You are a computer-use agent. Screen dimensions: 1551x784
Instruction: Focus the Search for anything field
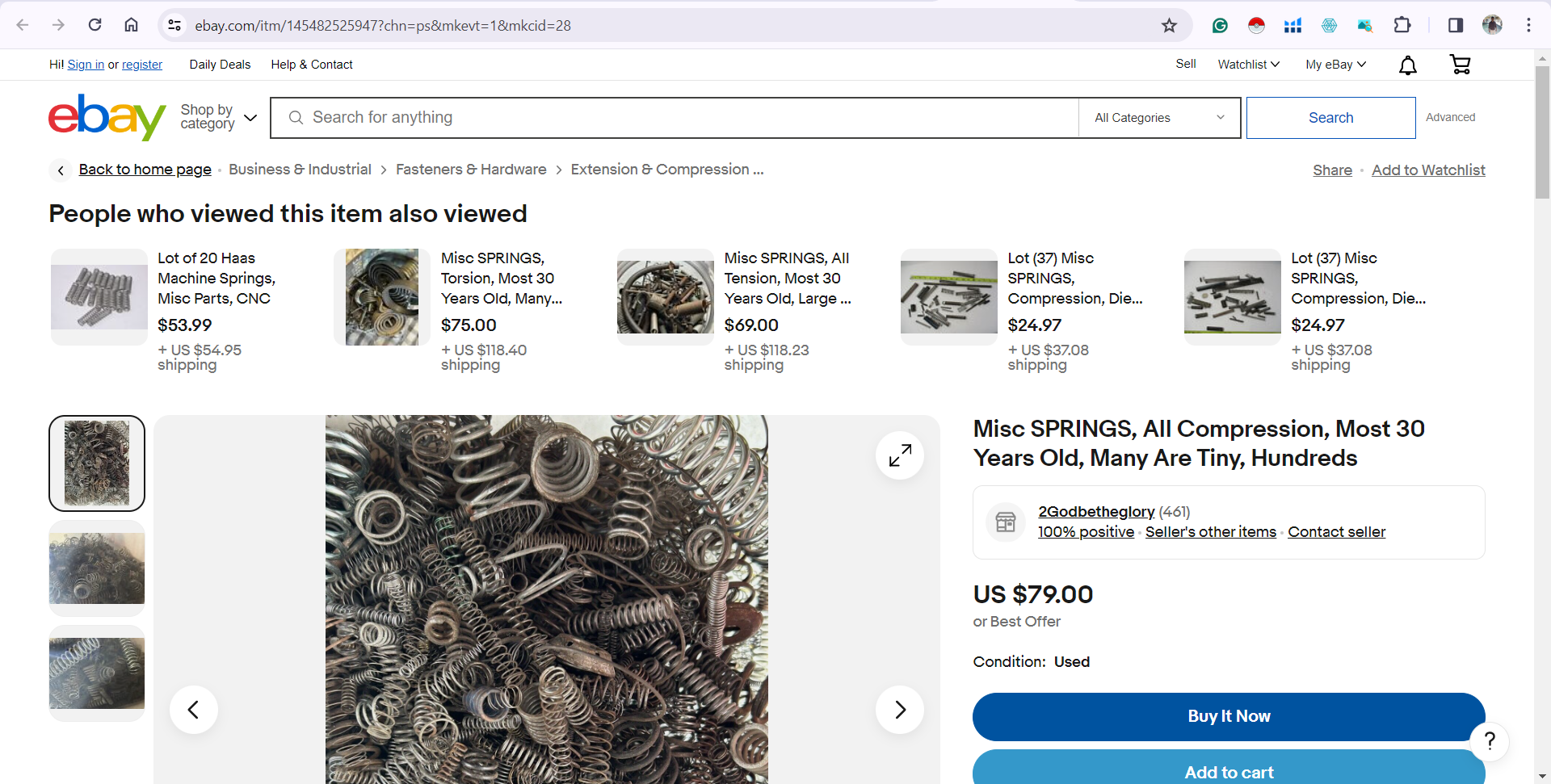(675, 118)
